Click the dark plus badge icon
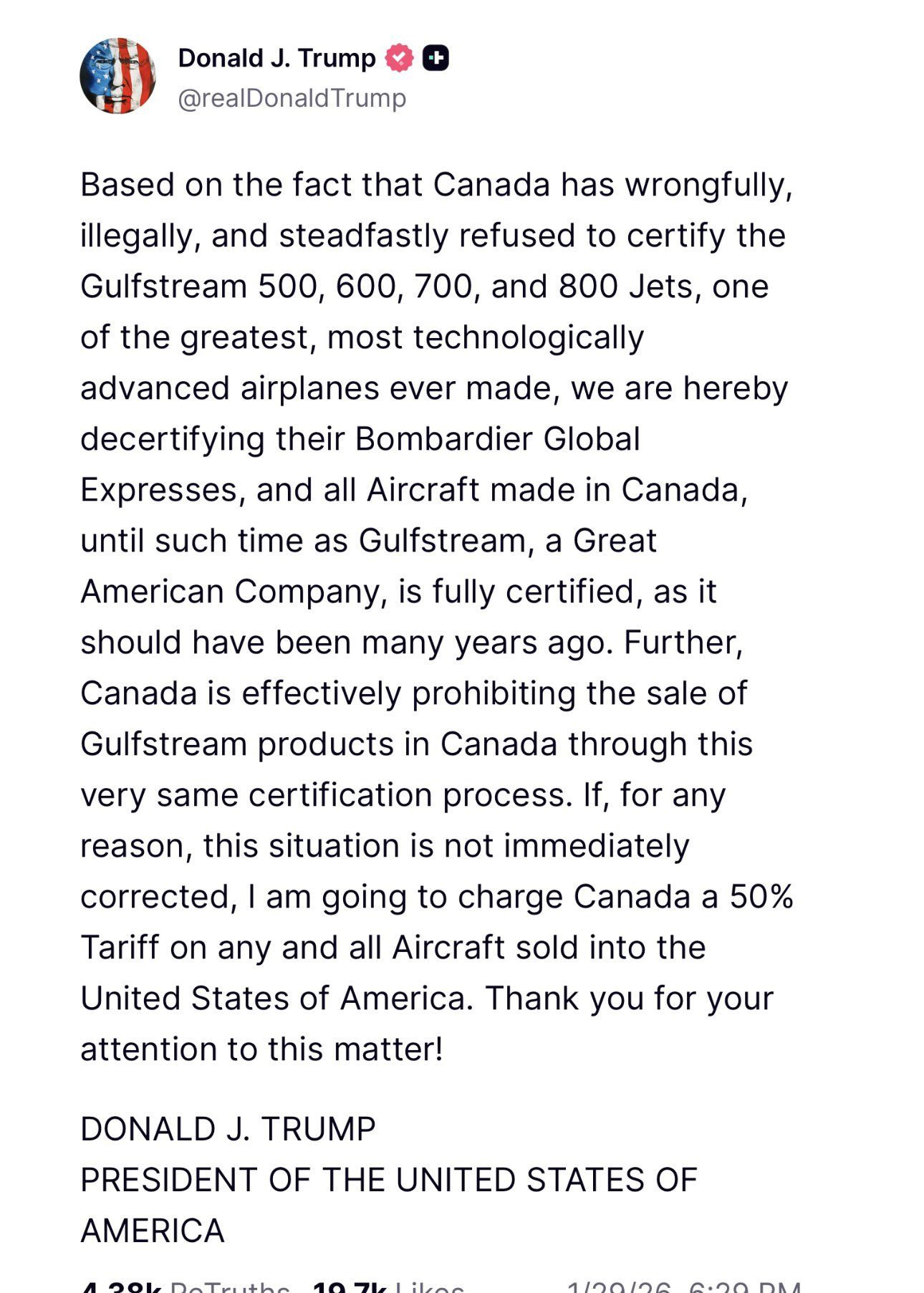This screenshot has height=1293, width=924. coord(435,58)
